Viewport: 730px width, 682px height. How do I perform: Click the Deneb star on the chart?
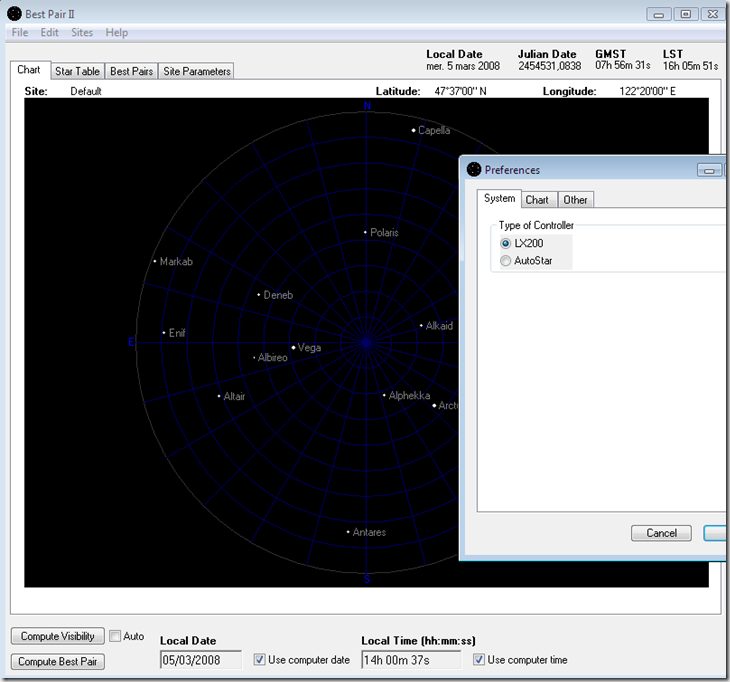[x=259, y=295]
